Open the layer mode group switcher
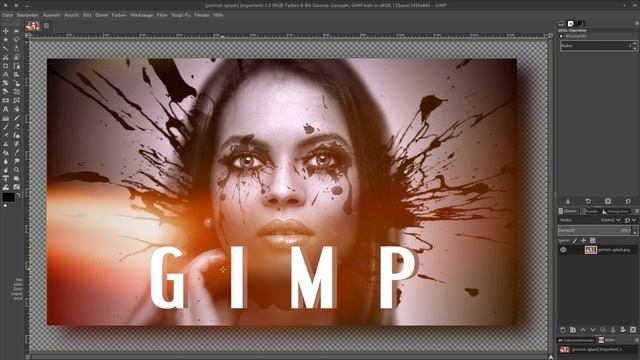This screenshot has height=360, width=640. (630, 220)
